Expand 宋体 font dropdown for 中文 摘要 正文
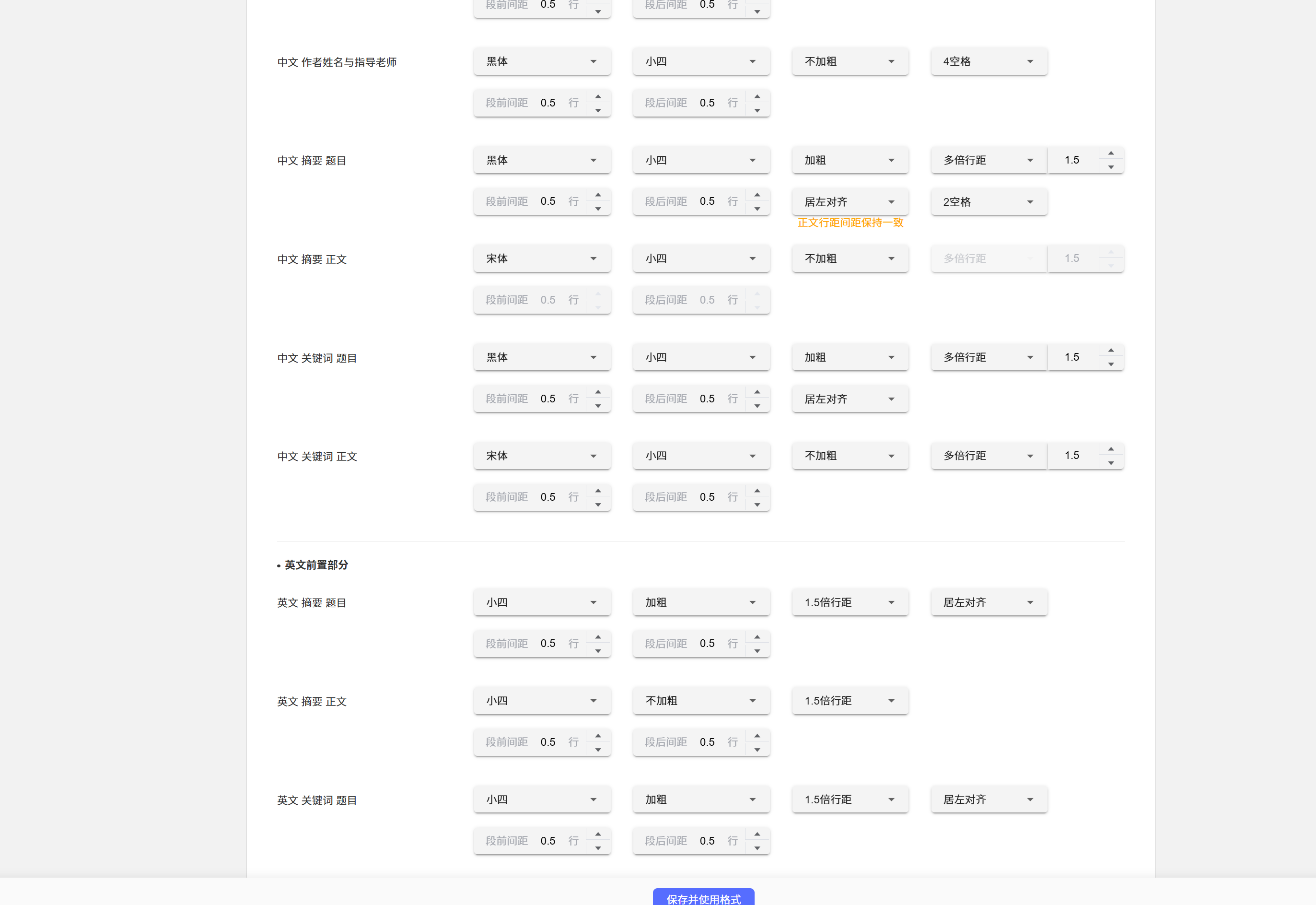Screen dimensions: 1316x905 542,259
